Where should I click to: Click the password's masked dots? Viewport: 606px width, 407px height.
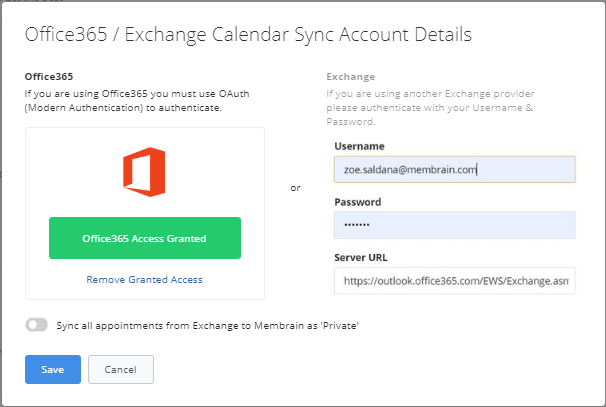[x=357, y=225]
